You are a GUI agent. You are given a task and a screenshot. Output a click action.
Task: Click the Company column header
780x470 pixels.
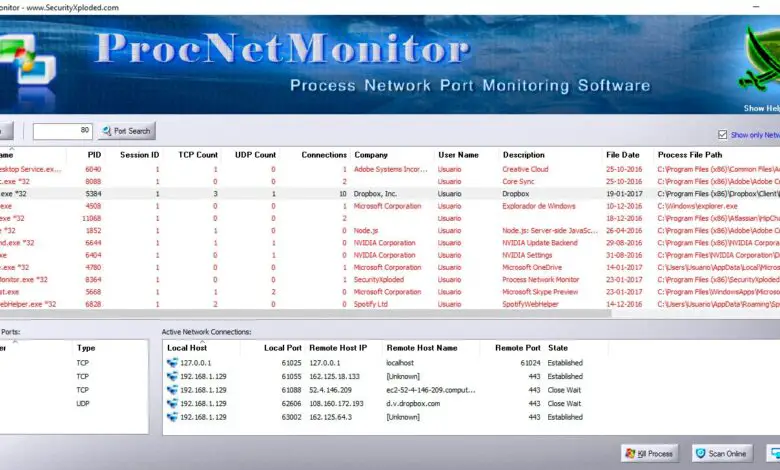tap(371, 155)
